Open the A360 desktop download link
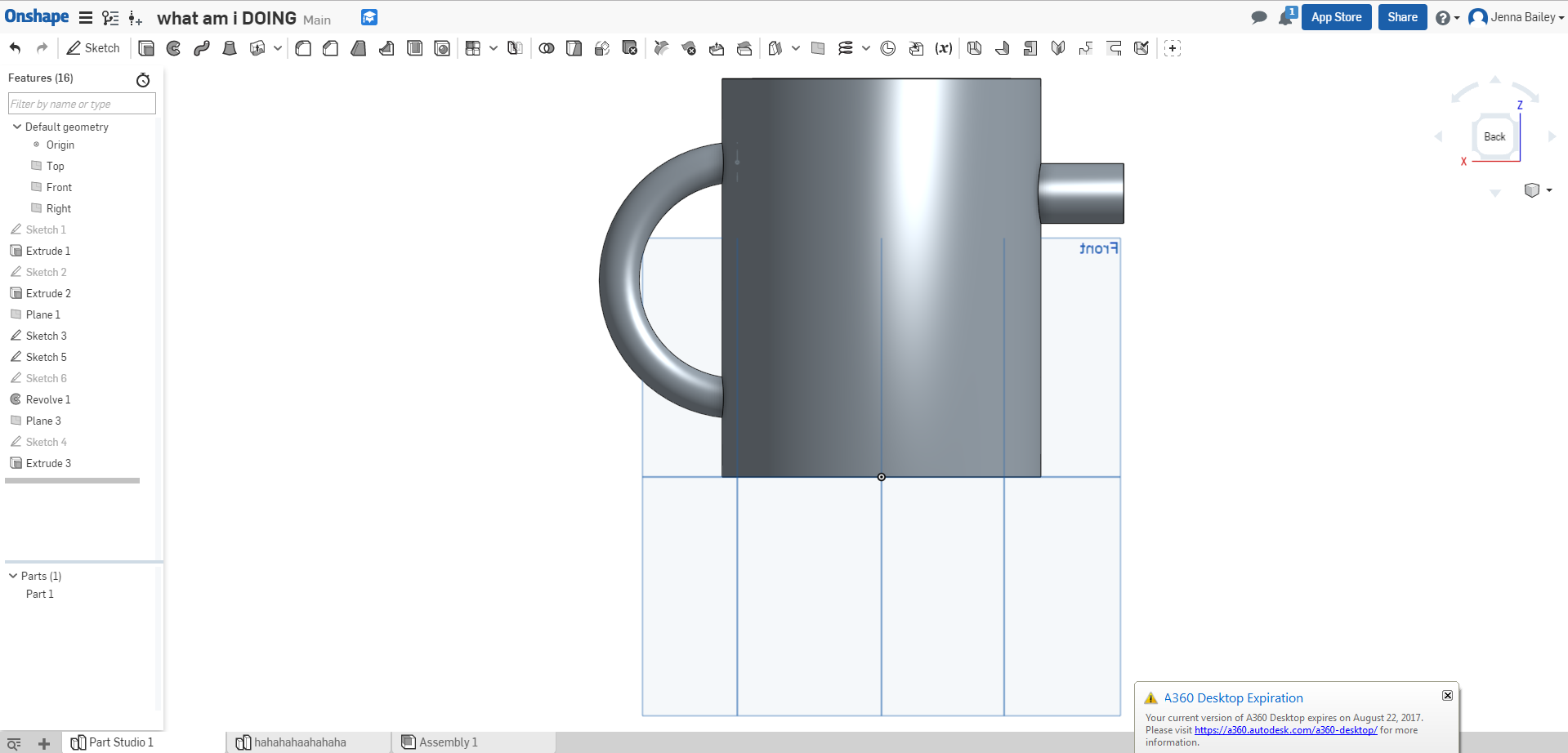Viewport: 1568px width, 753px height. pyautogui.click(x=1285, y=730)
